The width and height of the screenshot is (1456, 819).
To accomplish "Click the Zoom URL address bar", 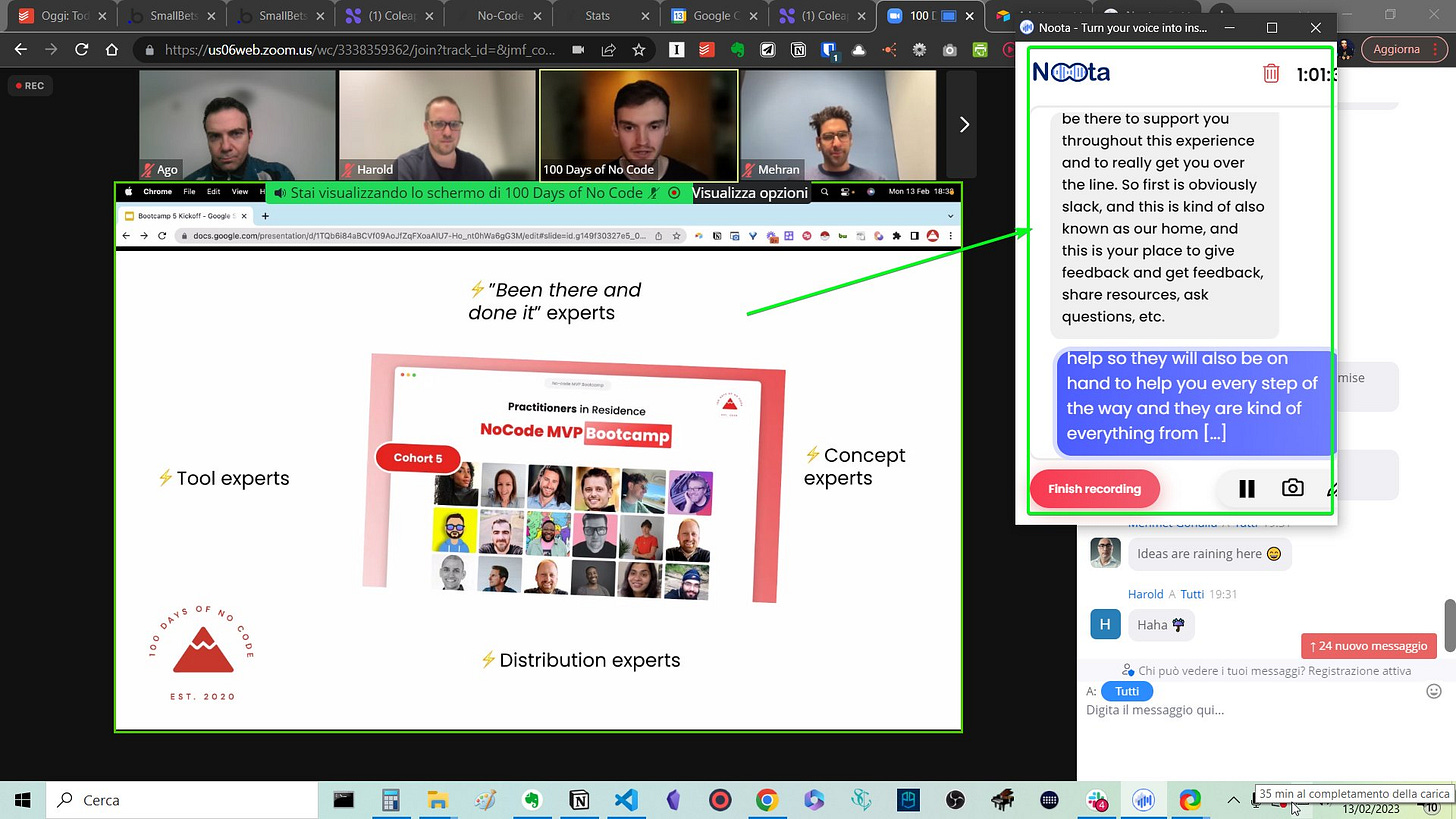I will click(x=360, y=50).
